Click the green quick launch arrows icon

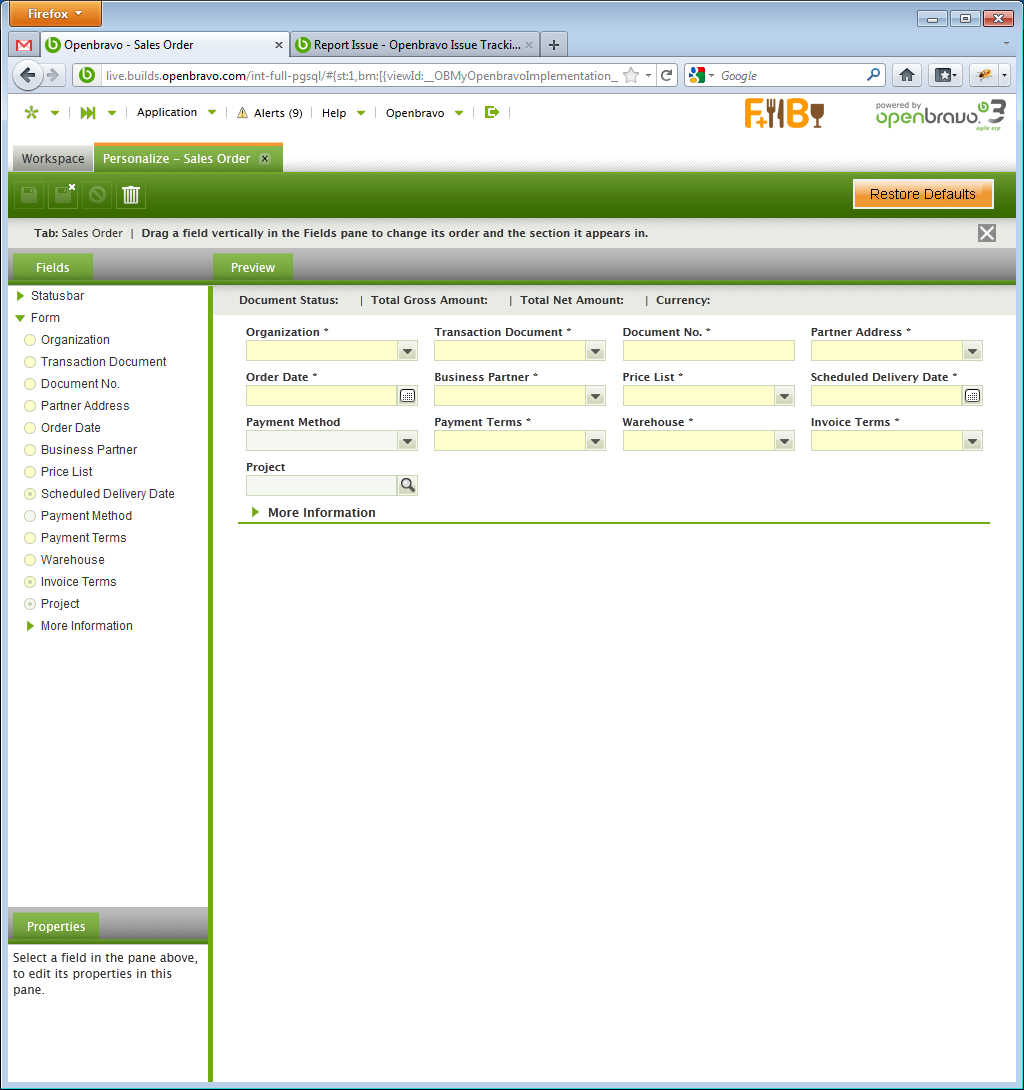tap(88, 113)
